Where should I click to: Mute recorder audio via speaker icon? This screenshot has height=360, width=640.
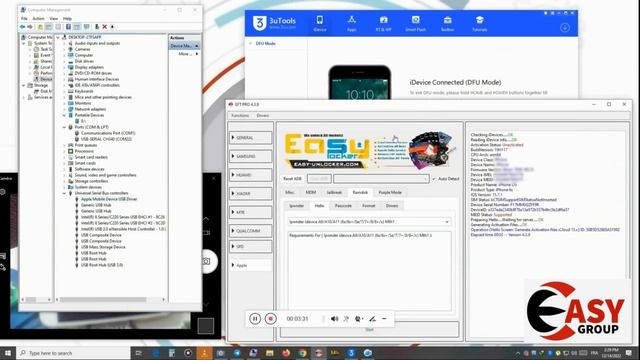pyautogui.click(x=334, y=319)
